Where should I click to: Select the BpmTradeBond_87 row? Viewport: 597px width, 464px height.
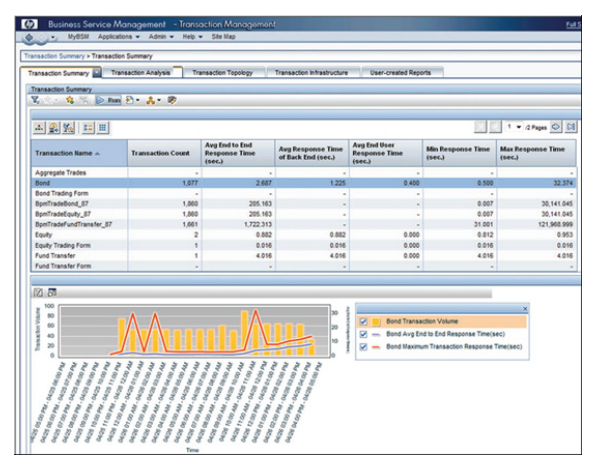point(304,204)
